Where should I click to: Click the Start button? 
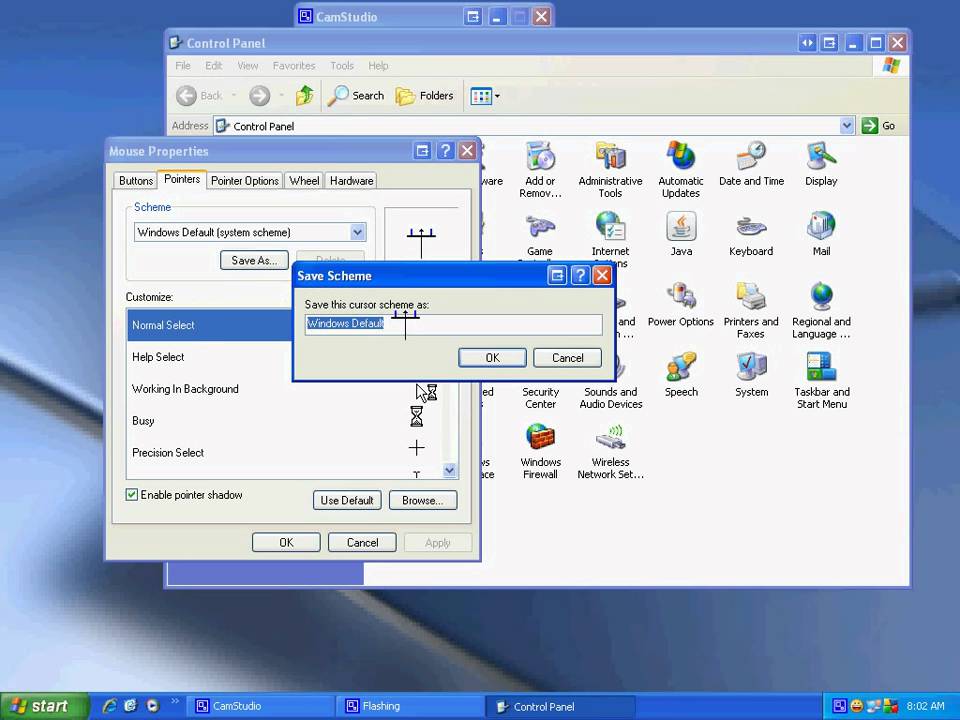click(44, 706)
